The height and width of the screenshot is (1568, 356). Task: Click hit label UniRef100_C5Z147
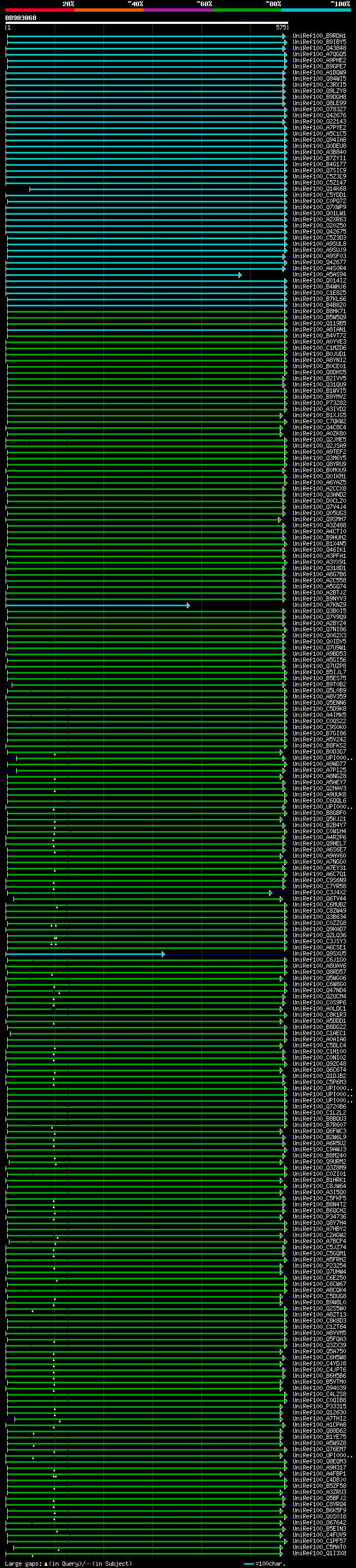[x=319, y=182]
